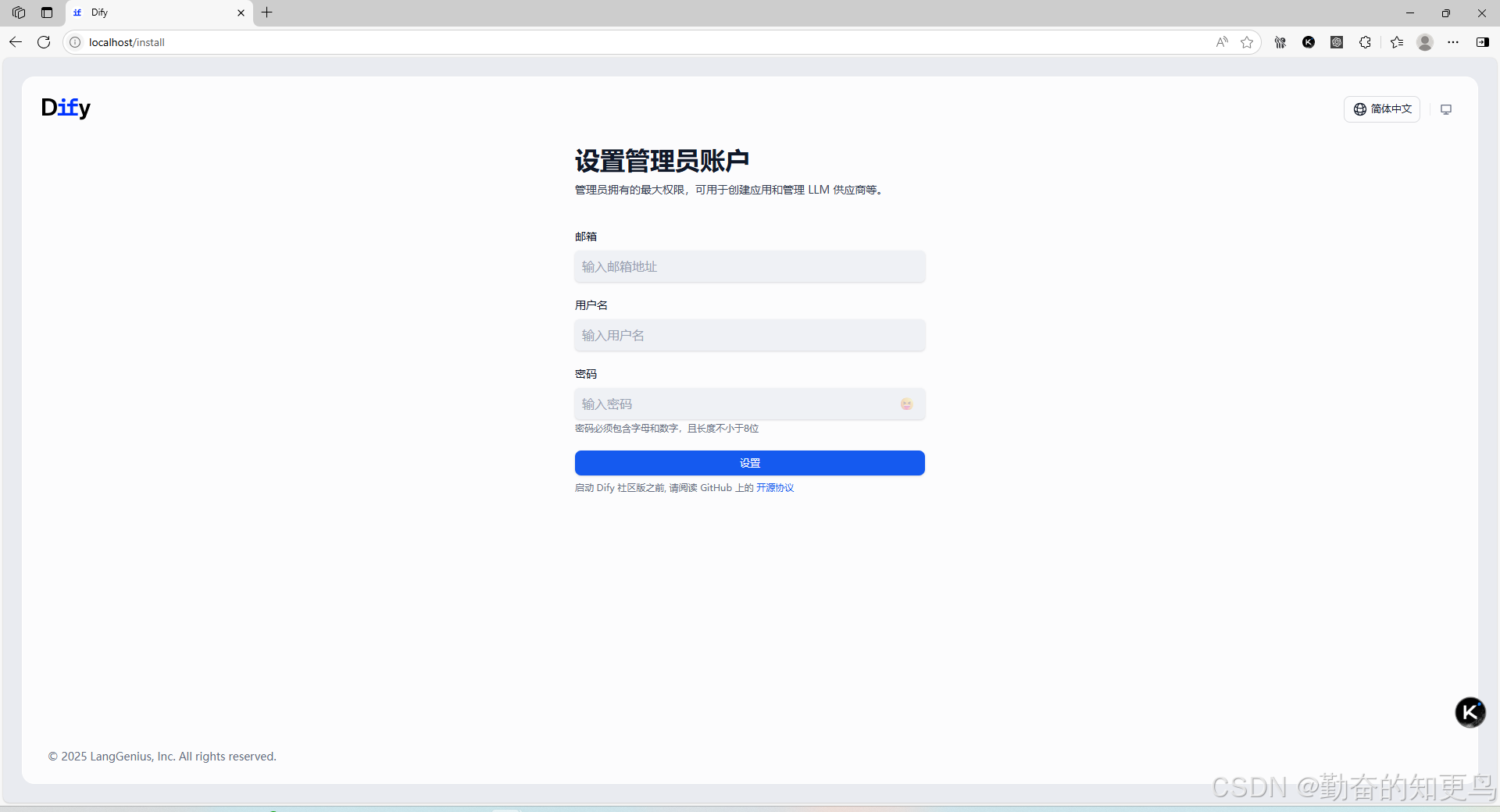Image resolution: width=1500 pixels, height=812 pixels.
Task: Open the Extensions puzzle icon
Action: click(1365, 42)
